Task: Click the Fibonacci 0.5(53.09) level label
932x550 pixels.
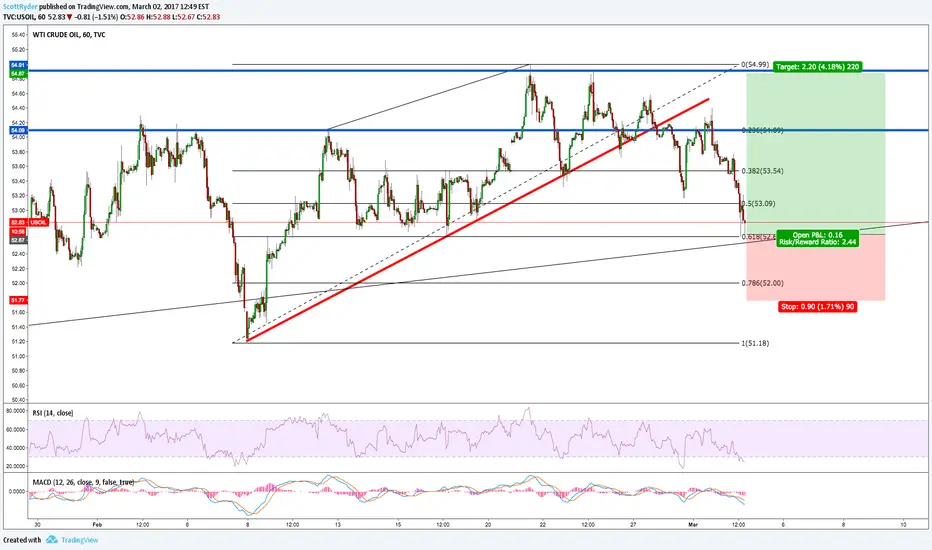Action: [758, 203]
